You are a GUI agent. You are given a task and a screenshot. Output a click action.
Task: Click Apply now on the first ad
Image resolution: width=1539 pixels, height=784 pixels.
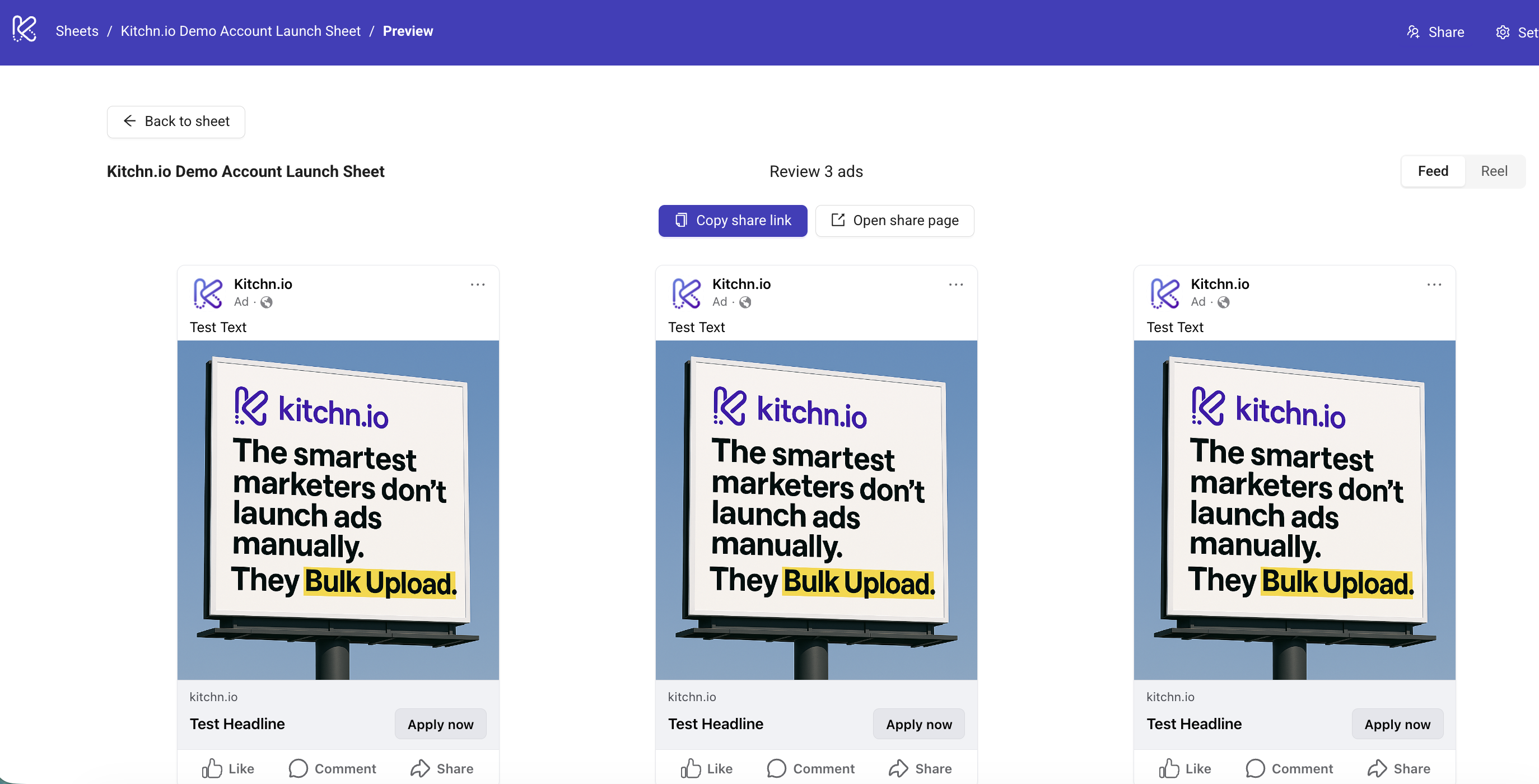coord(440,724)
